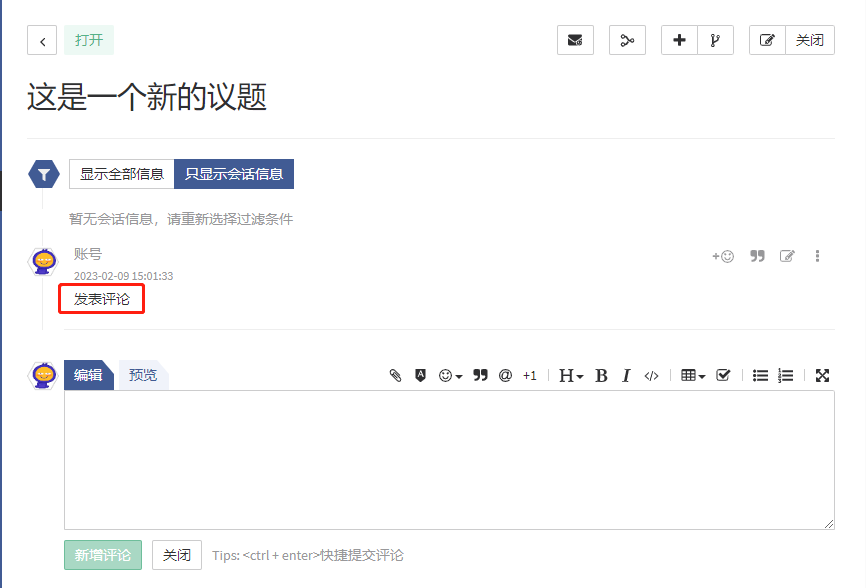Select 显示全部信息 filter option
The image size is (866, 588).
tap(122, 174)
